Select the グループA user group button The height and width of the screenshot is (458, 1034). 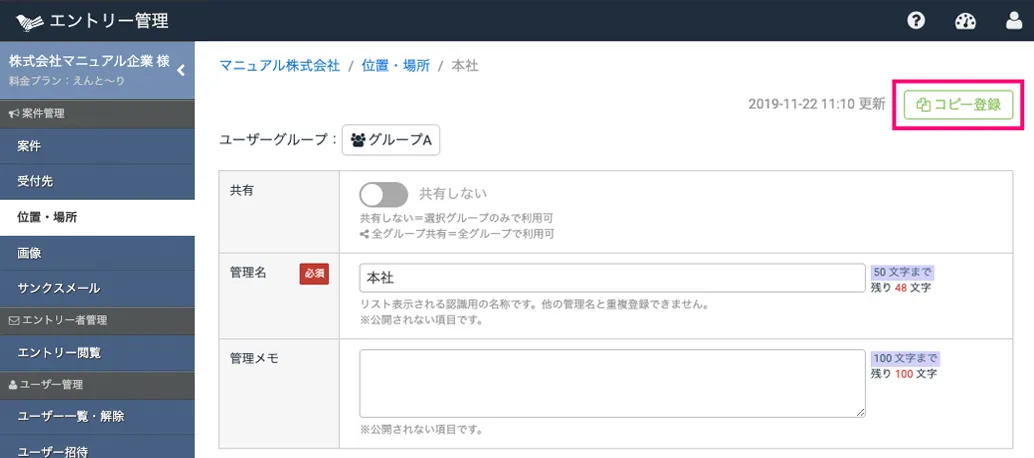pyautogui.click(x=391, y=140)
